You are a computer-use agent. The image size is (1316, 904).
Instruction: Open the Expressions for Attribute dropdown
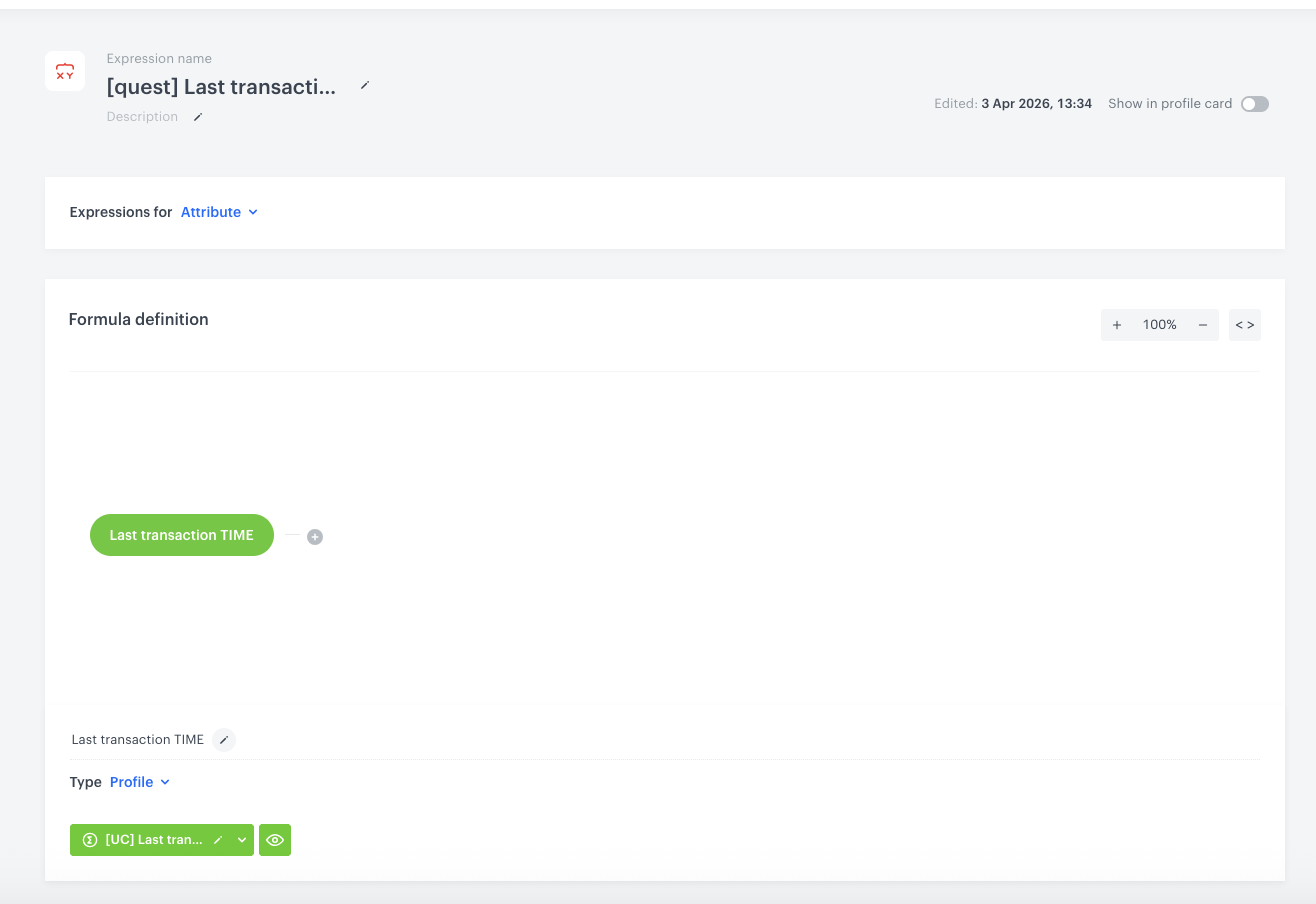click(219, 212)
